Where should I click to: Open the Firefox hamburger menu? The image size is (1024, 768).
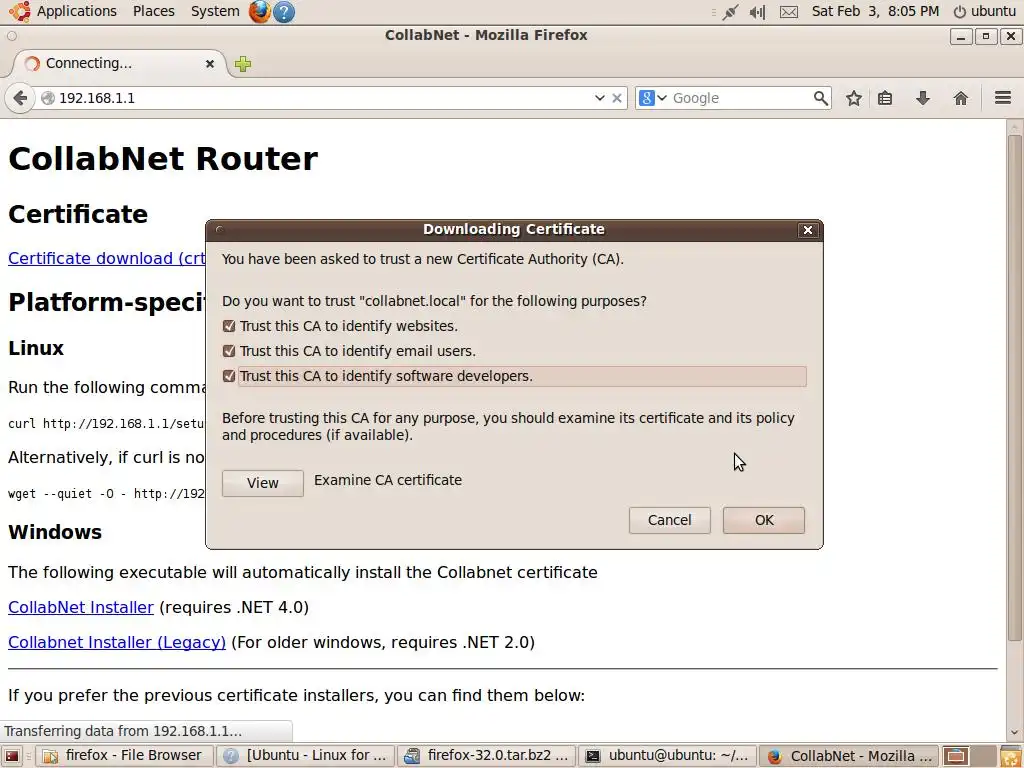point(1003,98)
